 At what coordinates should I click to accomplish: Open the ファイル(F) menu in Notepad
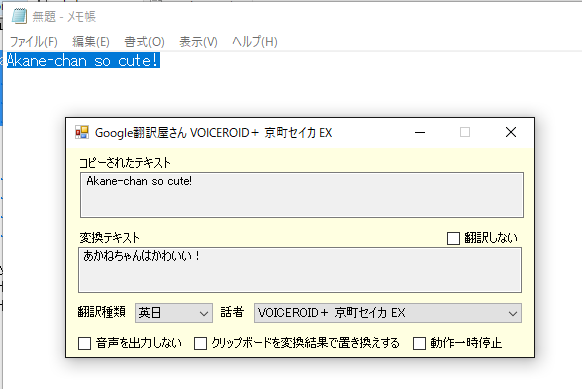[33, 42]
